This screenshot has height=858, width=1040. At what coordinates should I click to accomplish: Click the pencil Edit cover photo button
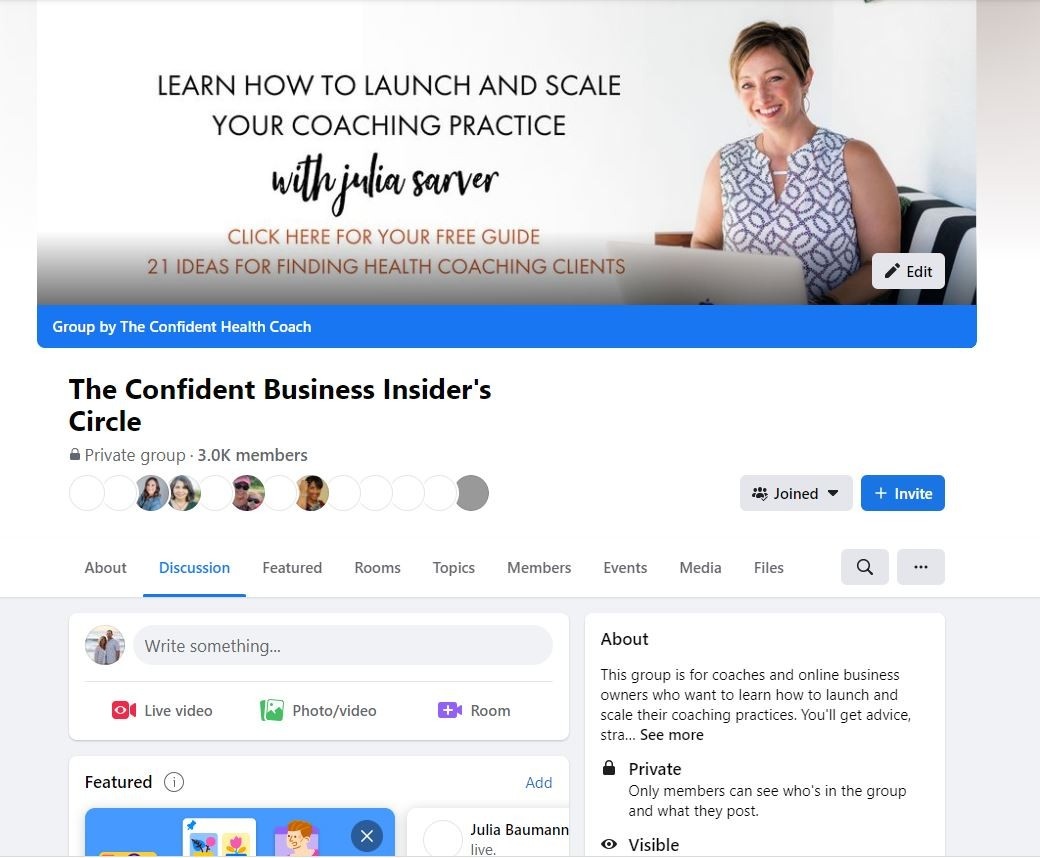coord(908,271)
